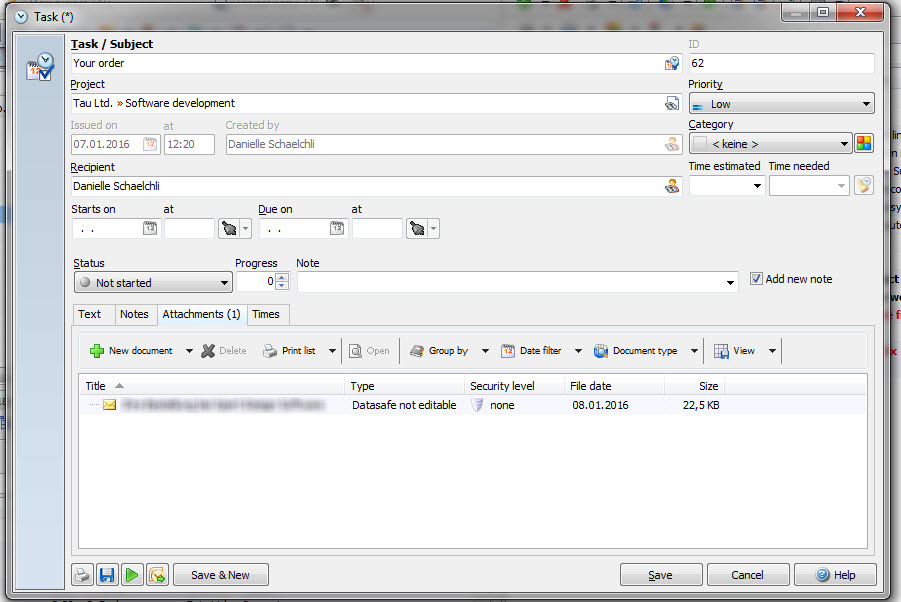This screenshot has height=602, width=901.
Task: Open the calendar picker next to Issued on
Action: point(148,144)
